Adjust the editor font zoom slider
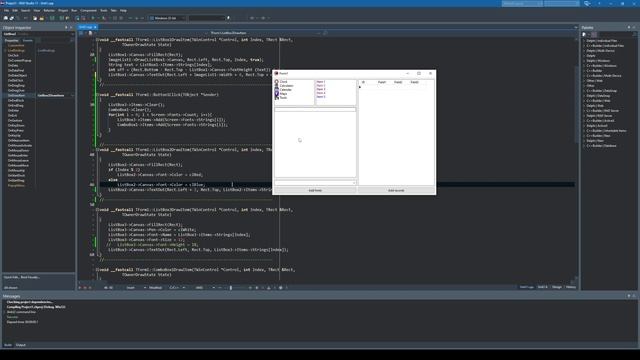 [x=231, y=288]
